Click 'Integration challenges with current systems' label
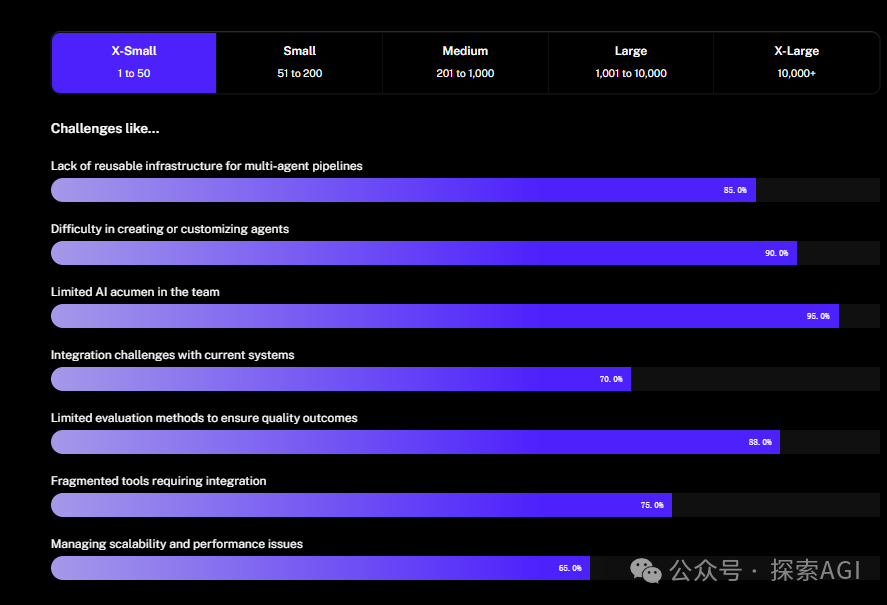Screen dimensions: 887x605 pos(173,355)
